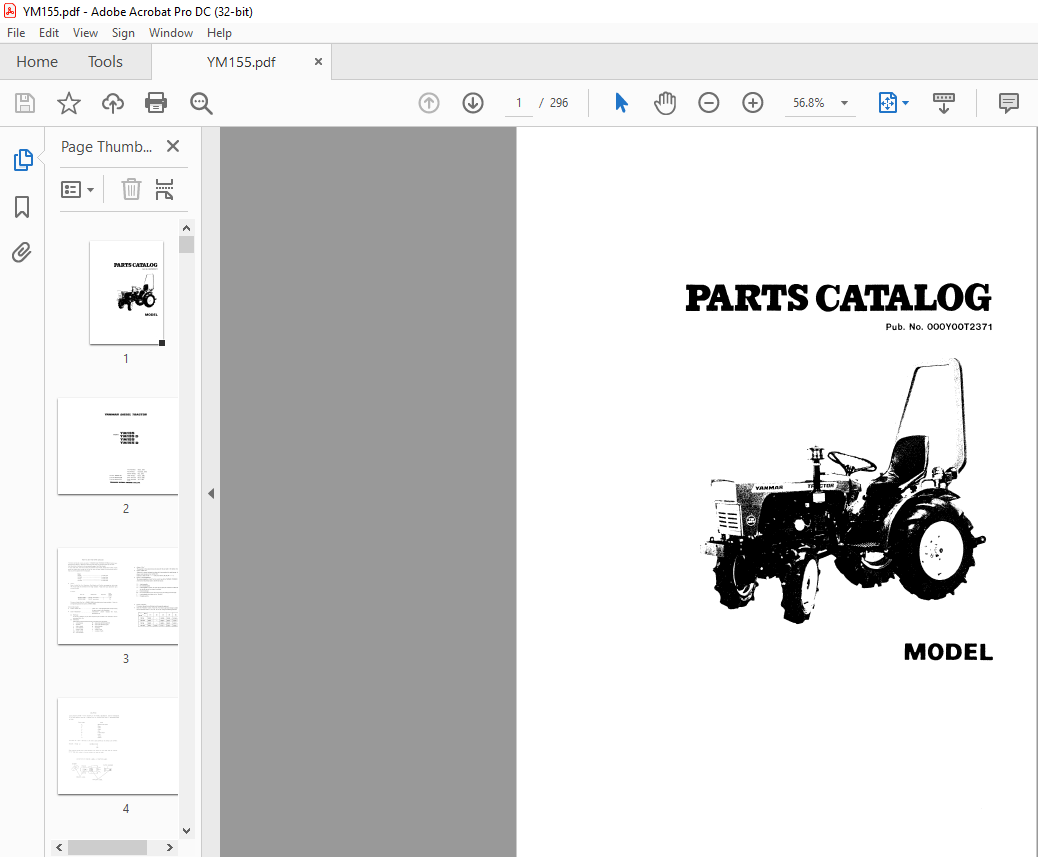Click thumbnail panel scroll up arrow

pyautogui.click(x=187, y=228)
